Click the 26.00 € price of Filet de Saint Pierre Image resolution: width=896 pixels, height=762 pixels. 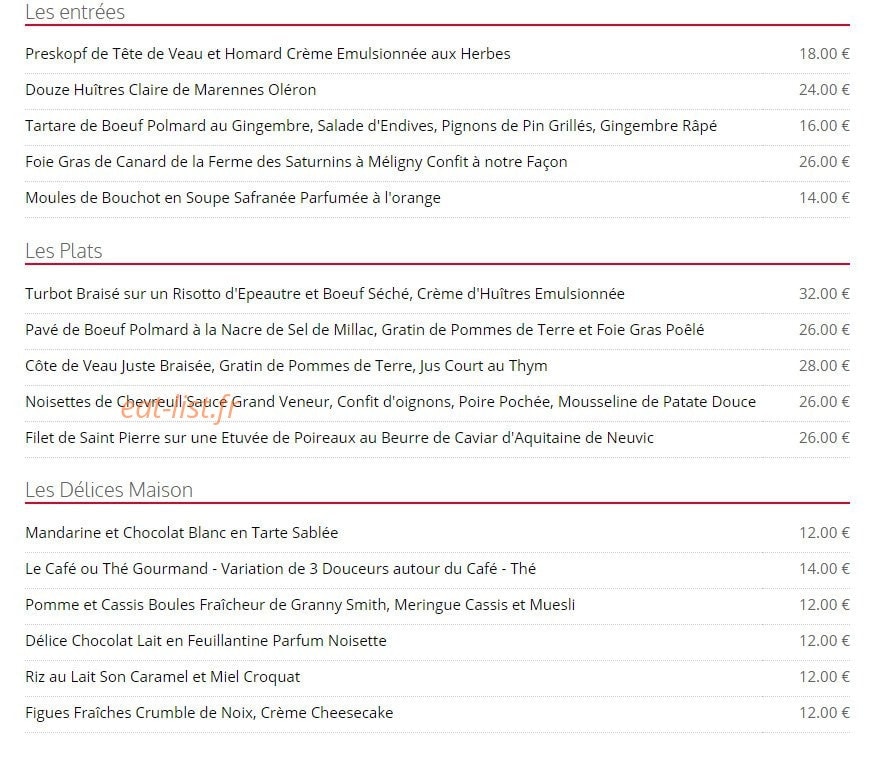tap(824, 438)
